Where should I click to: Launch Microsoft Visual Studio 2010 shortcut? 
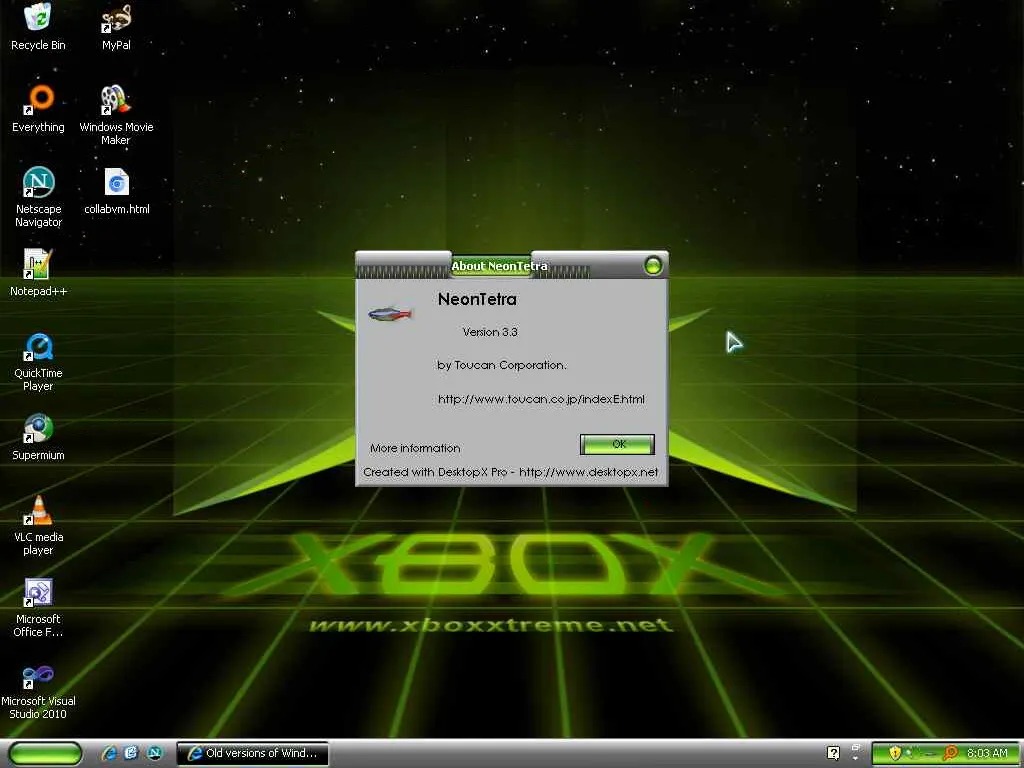(38, 690)
